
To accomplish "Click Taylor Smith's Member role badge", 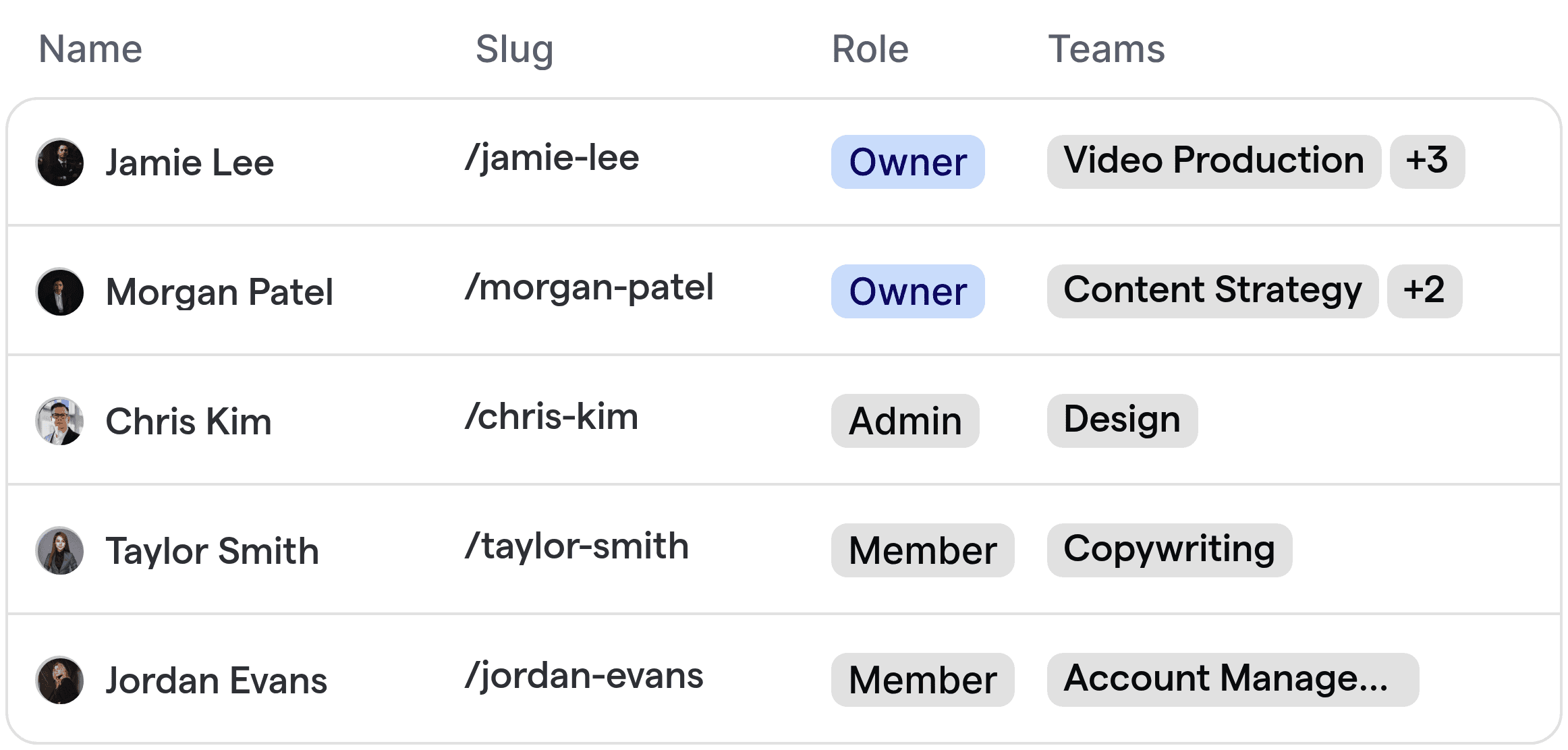I will coord(922,550).
